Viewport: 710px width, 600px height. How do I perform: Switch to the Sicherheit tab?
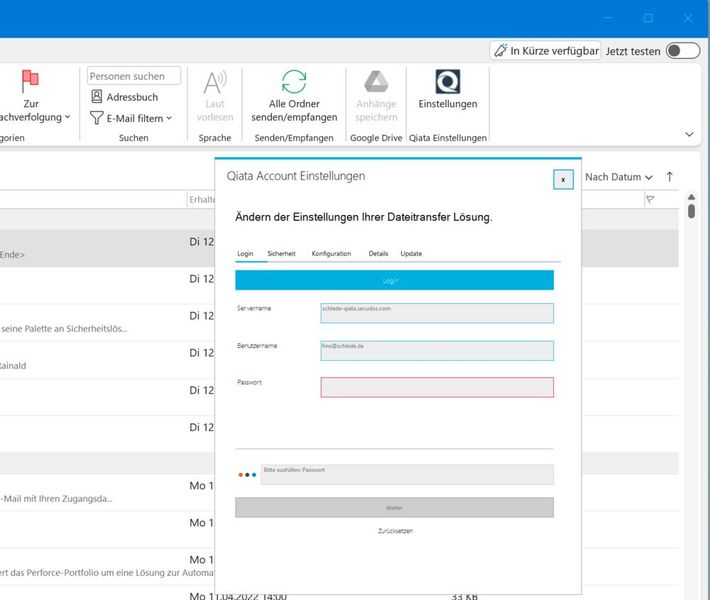281,254
